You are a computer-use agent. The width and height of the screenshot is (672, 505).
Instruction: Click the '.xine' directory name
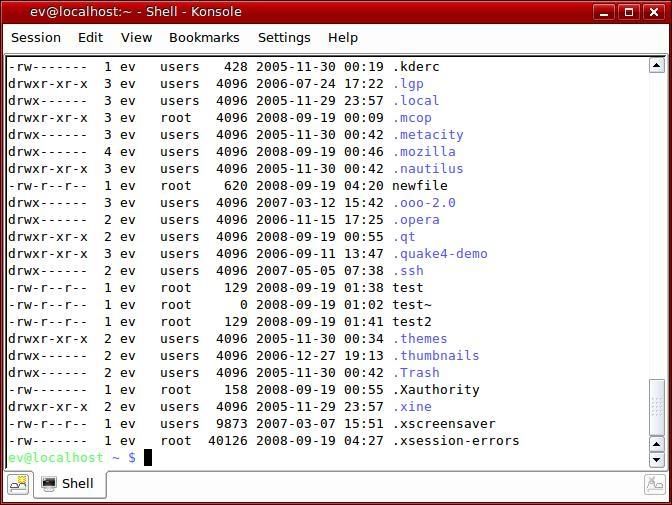(412, 407)
